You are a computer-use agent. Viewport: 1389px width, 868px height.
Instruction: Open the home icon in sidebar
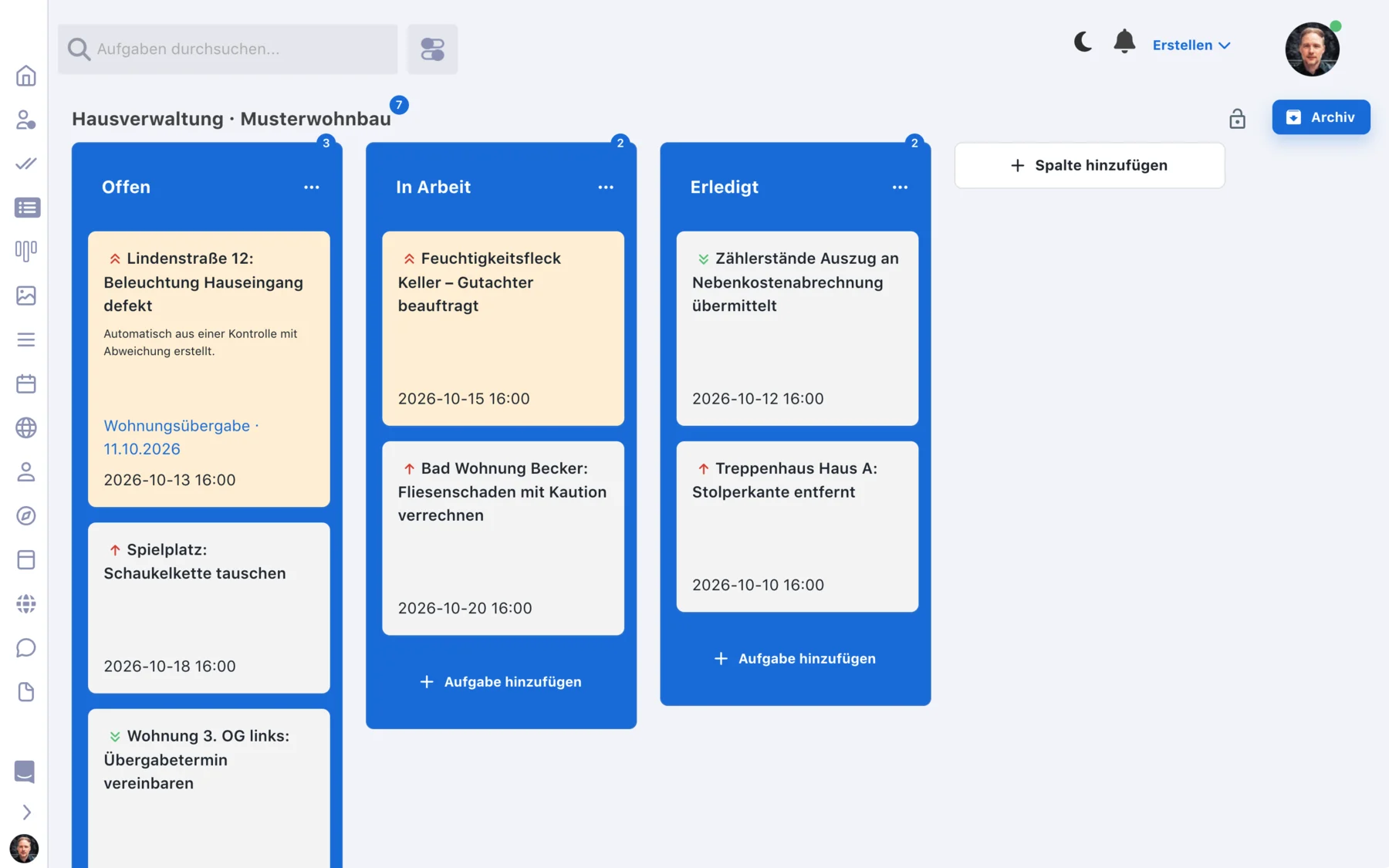(x=26, y=76)
